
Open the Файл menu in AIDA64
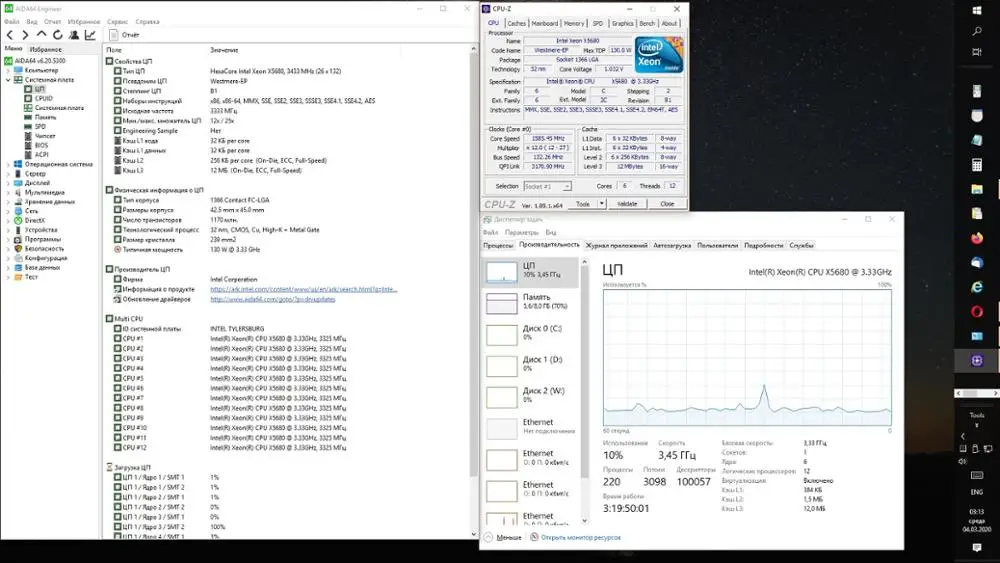pos(11,22)
